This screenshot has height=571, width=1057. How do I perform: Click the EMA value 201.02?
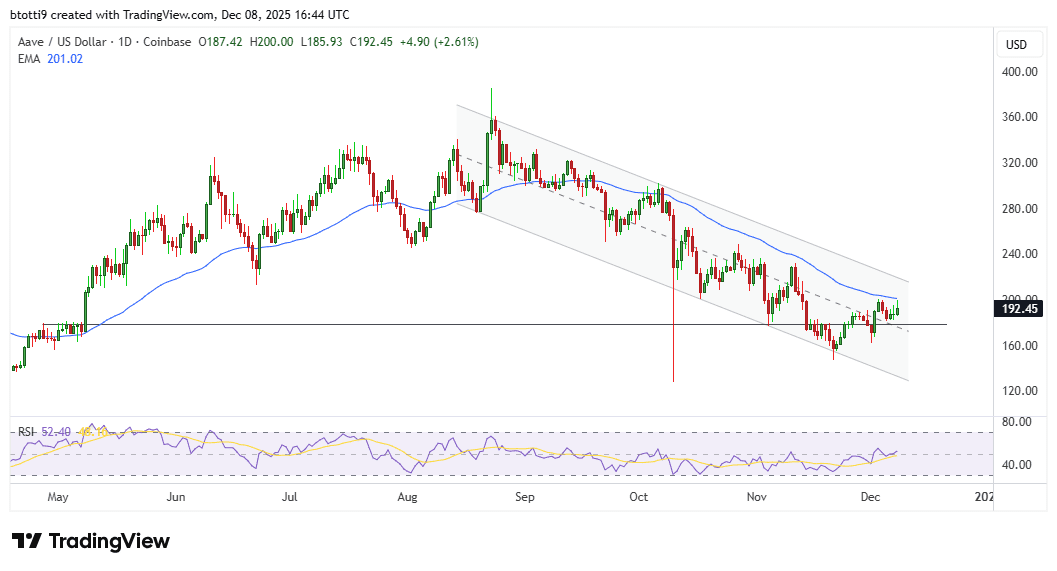[65, 59]
